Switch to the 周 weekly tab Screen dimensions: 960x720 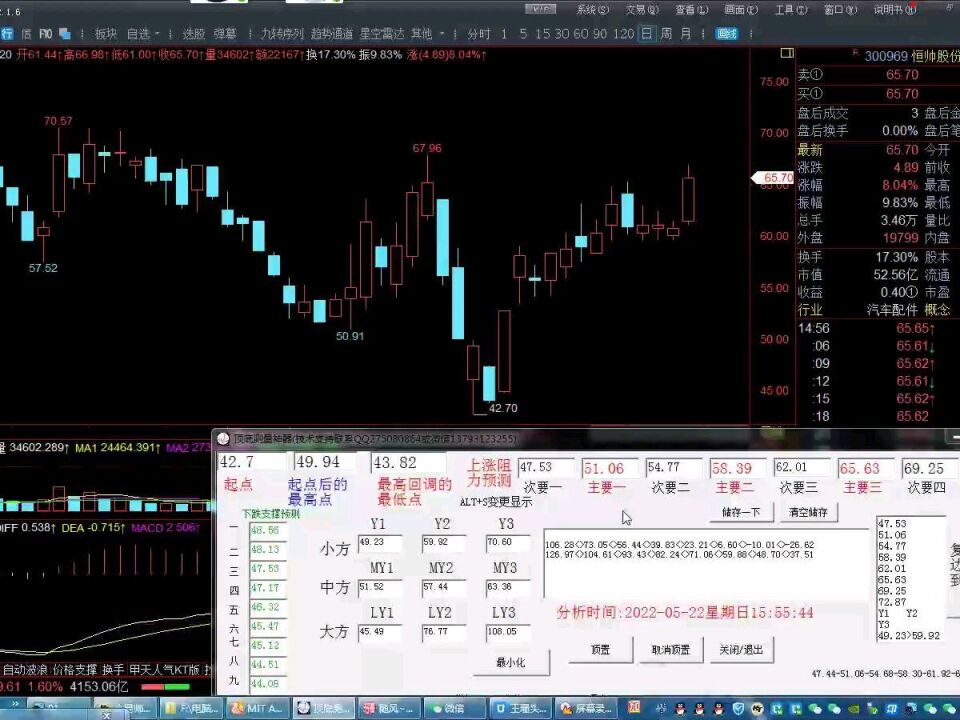click(668, 32)
